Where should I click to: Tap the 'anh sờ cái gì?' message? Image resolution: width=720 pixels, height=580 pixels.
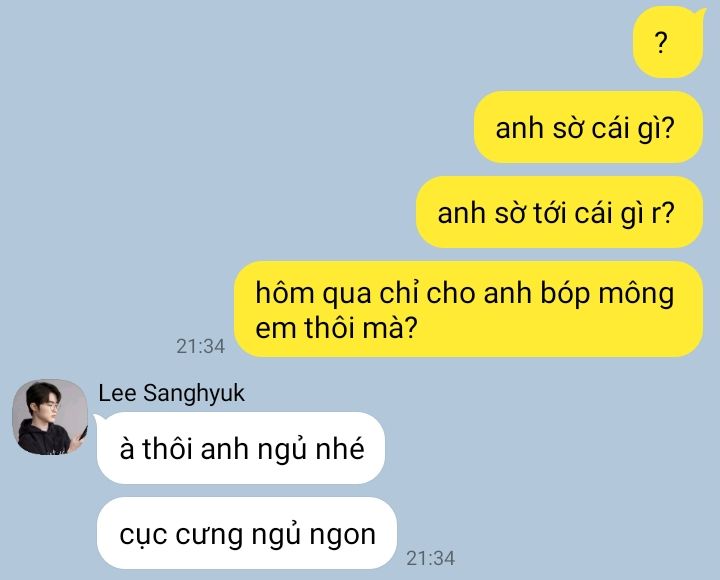tap(589, 127)
